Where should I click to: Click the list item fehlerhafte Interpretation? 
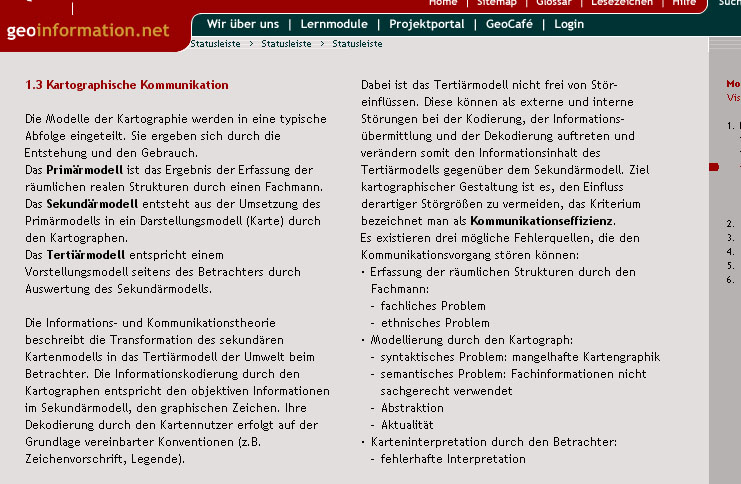453,459
